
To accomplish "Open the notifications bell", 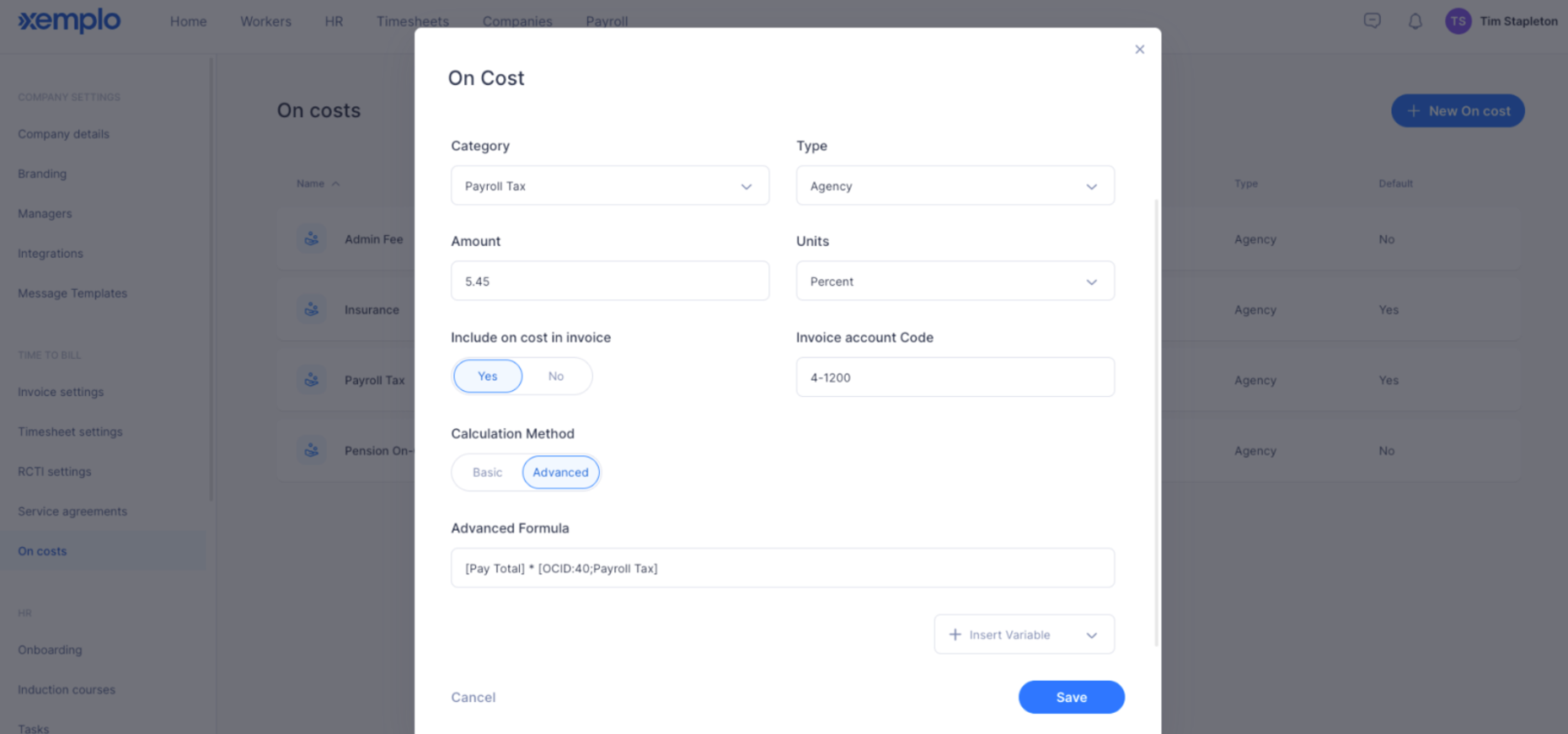I will coord(1415,21).
